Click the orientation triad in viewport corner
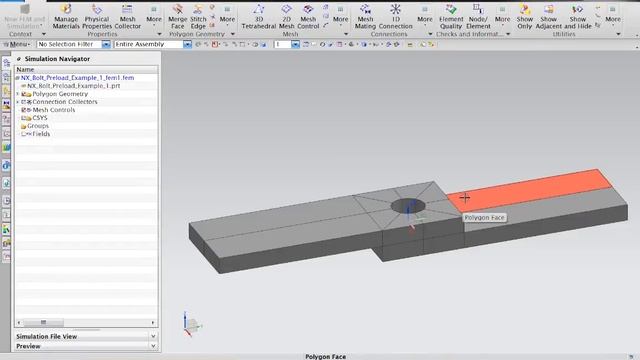The width and height of the screenshot is (640, 360). (x=191, y=325)
